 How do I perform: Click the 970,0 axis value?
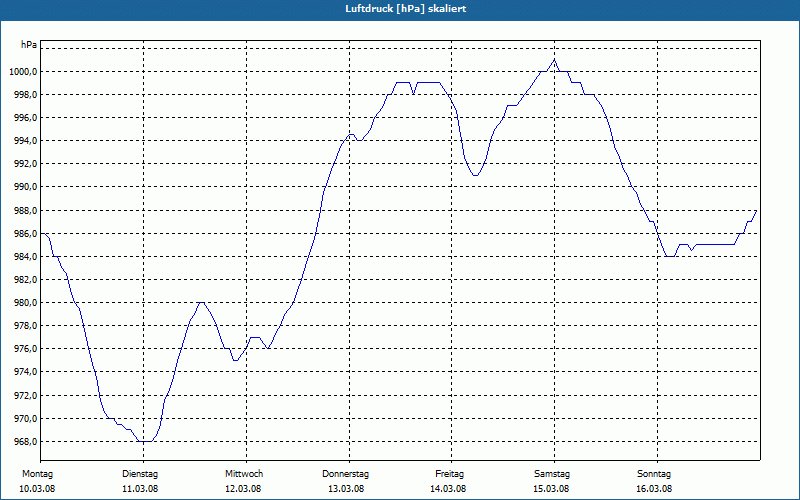[x=25, y=419]
